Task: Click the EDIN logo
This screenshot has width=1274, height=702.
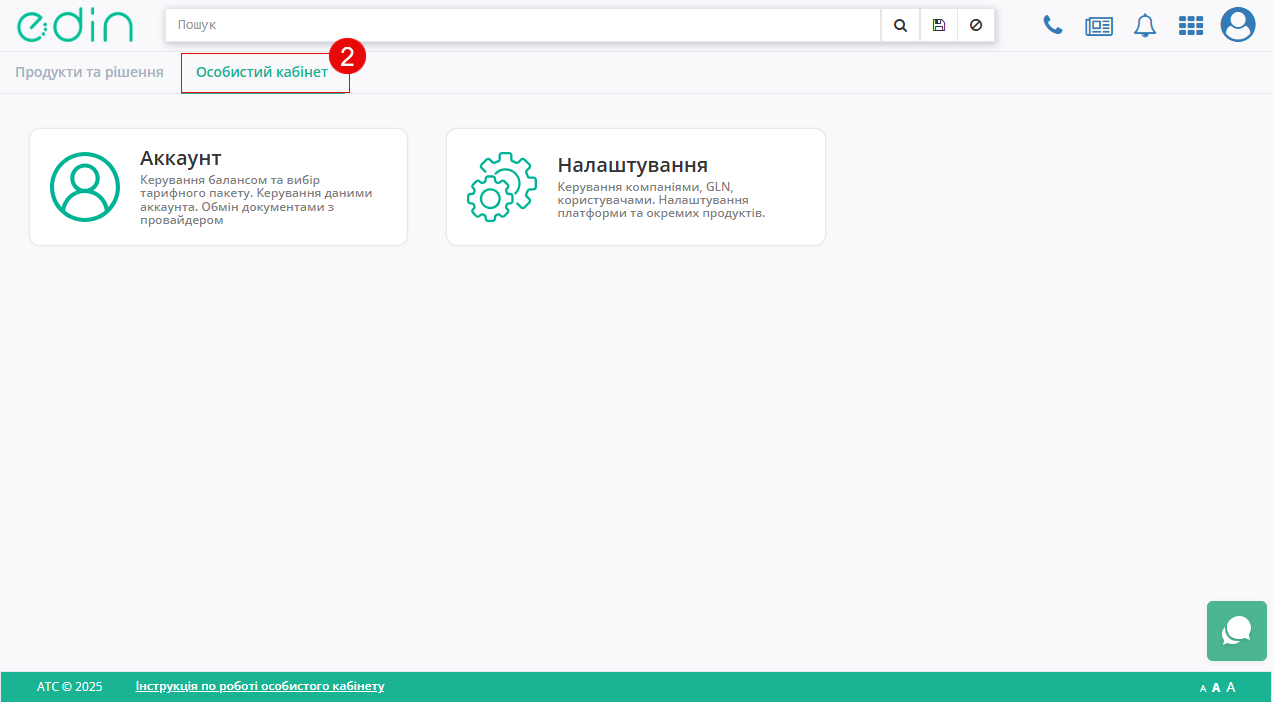Action: coord(75,26)
